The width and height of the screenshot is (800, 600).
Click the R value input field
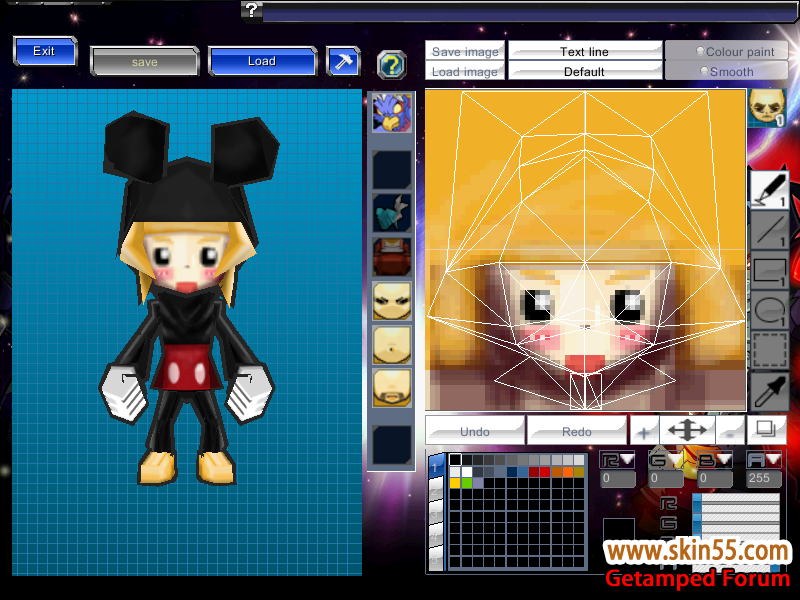pos(617,479)
